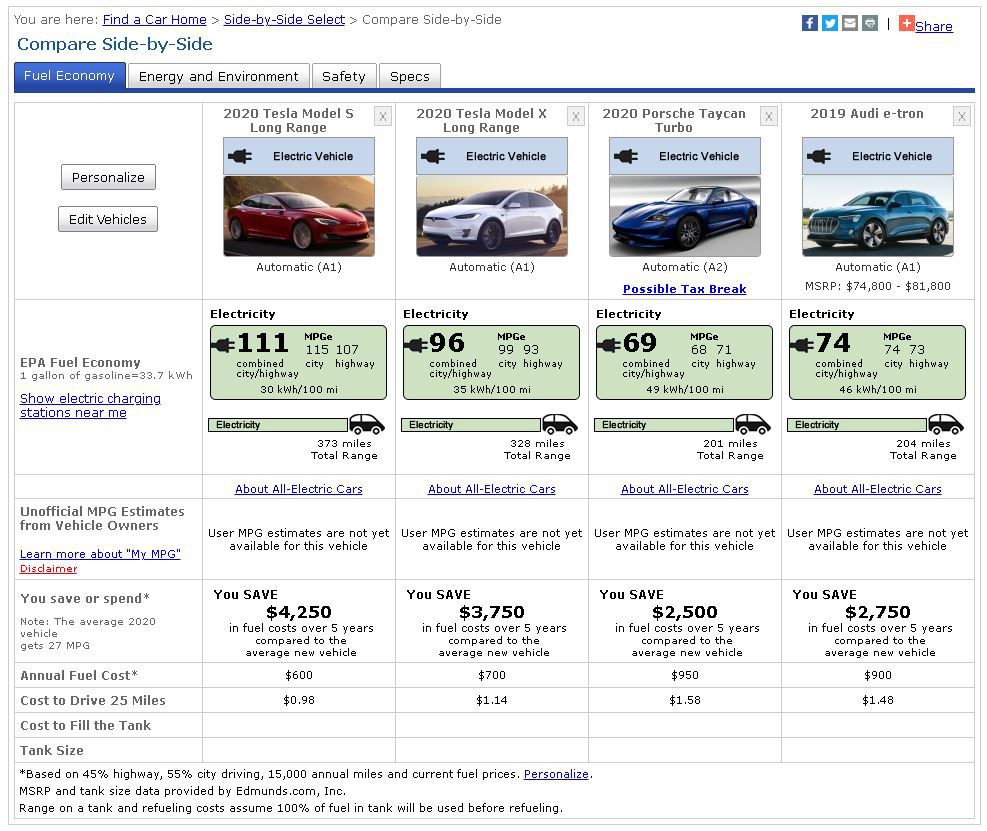
Task: Click the plug icon in Tesla Model X Electric Vehicle banner
Action: pyautogui.click(x=433, y=156)
